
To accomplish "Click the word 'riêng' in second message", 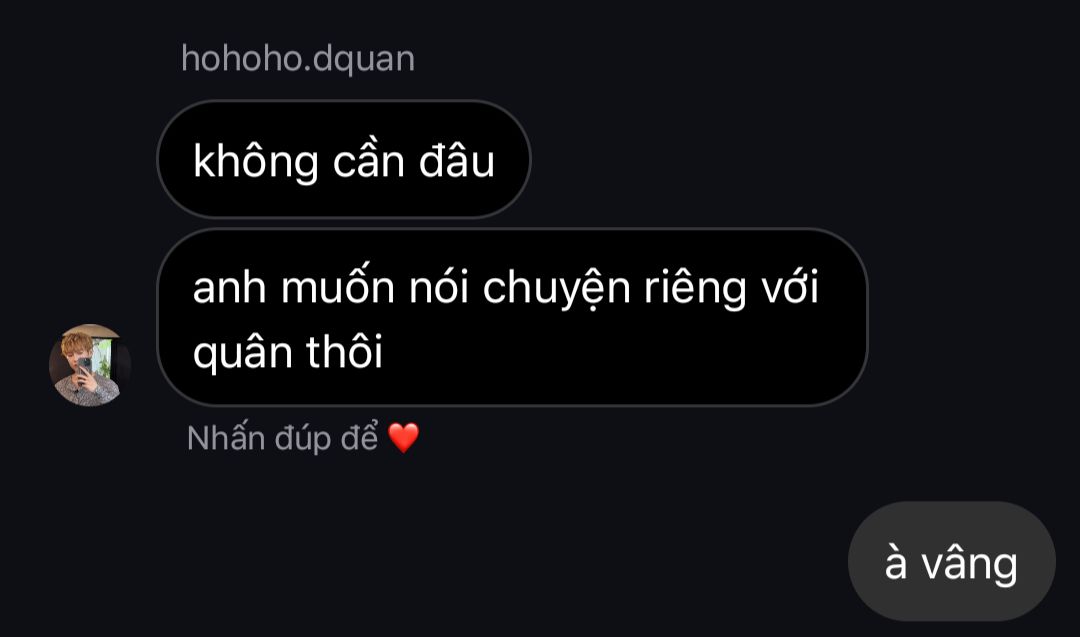I will click(x=695, y=289).
